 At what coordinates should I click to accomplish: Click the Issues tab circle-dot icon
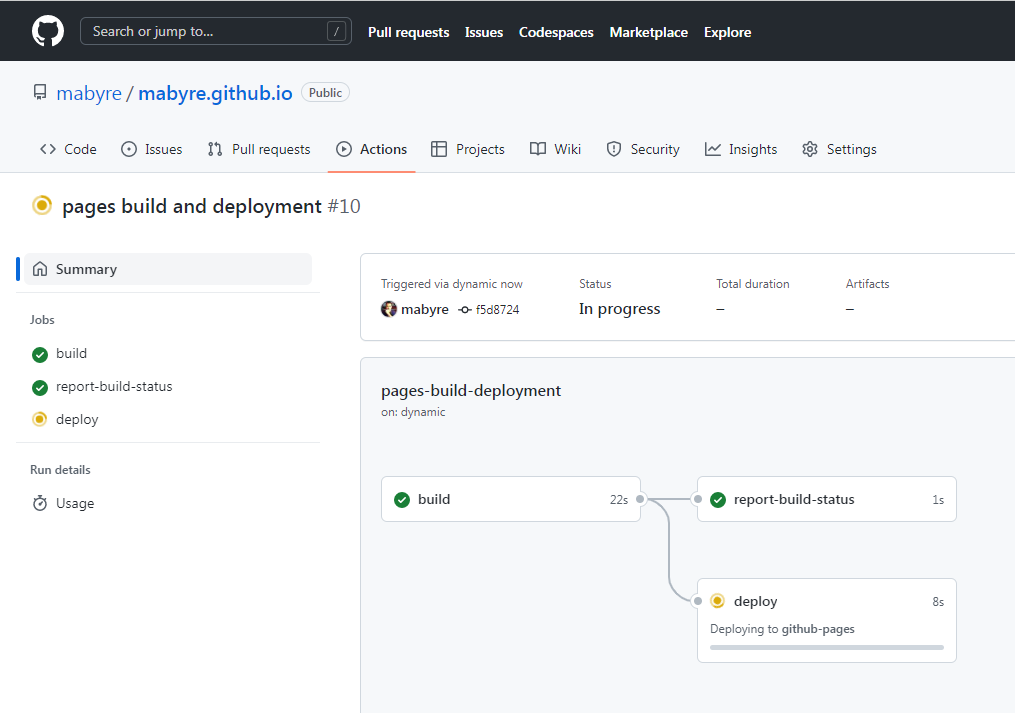click(x=129, y=149)
